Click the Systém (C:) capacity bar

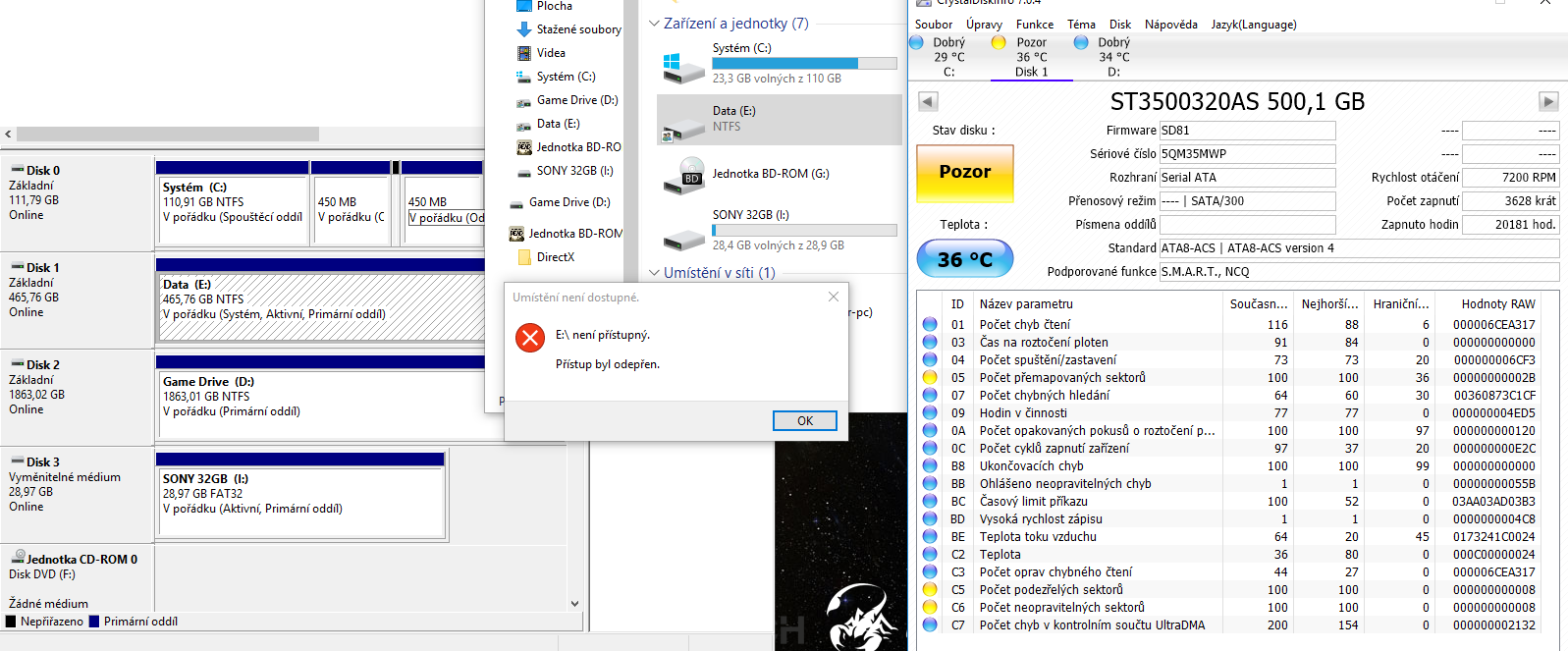coord(804,63)
